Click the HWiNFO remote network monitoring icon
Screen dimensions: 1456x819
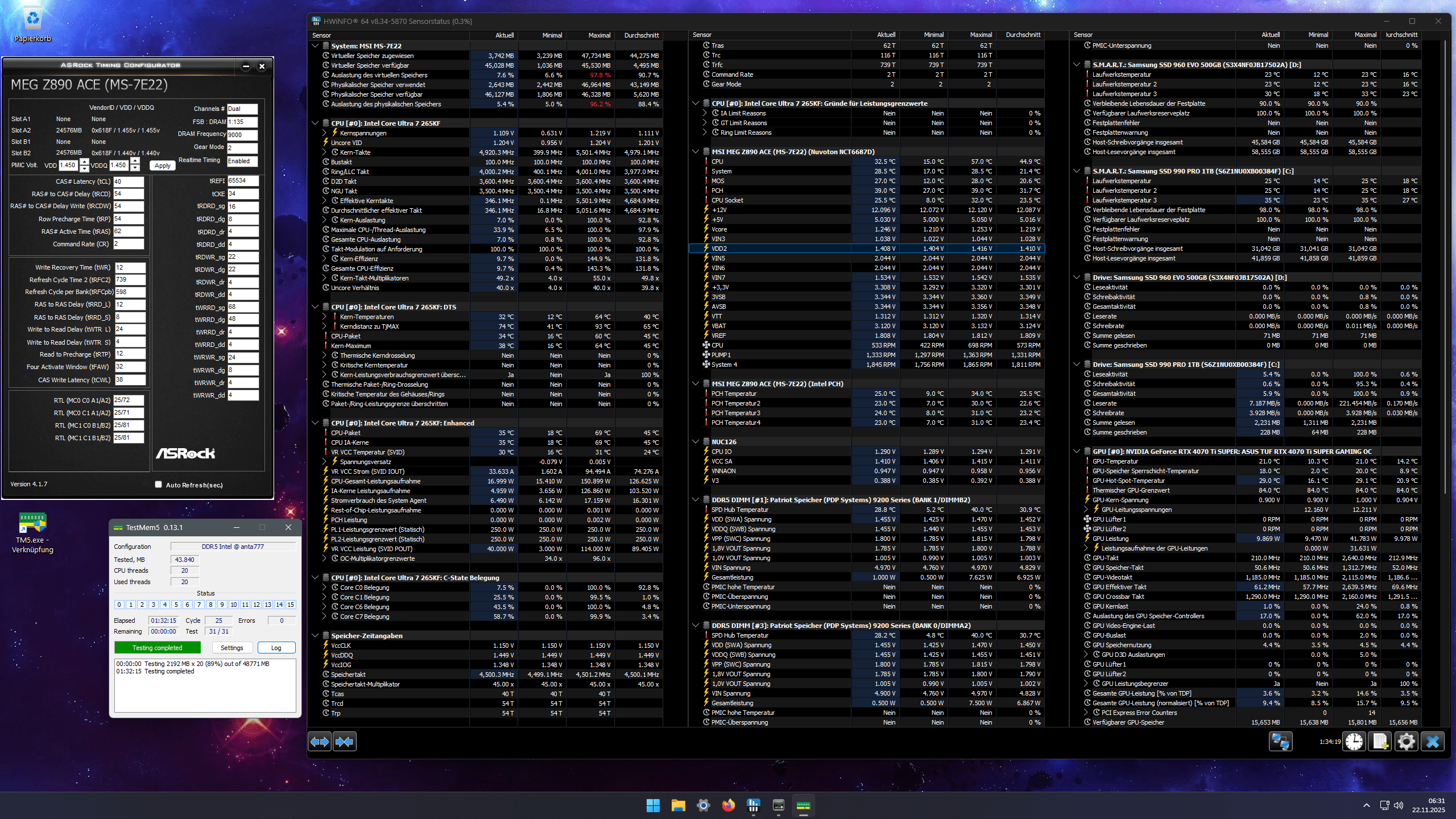(1281, 742)
